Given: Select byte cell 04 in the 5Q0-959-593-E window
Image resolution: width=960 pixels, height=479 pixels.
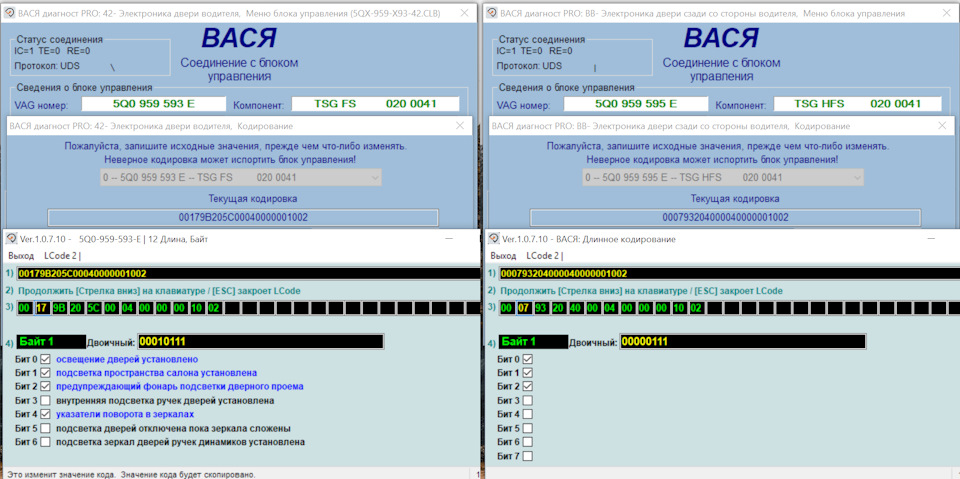Looking at the screenshot, I should point(127,308).
